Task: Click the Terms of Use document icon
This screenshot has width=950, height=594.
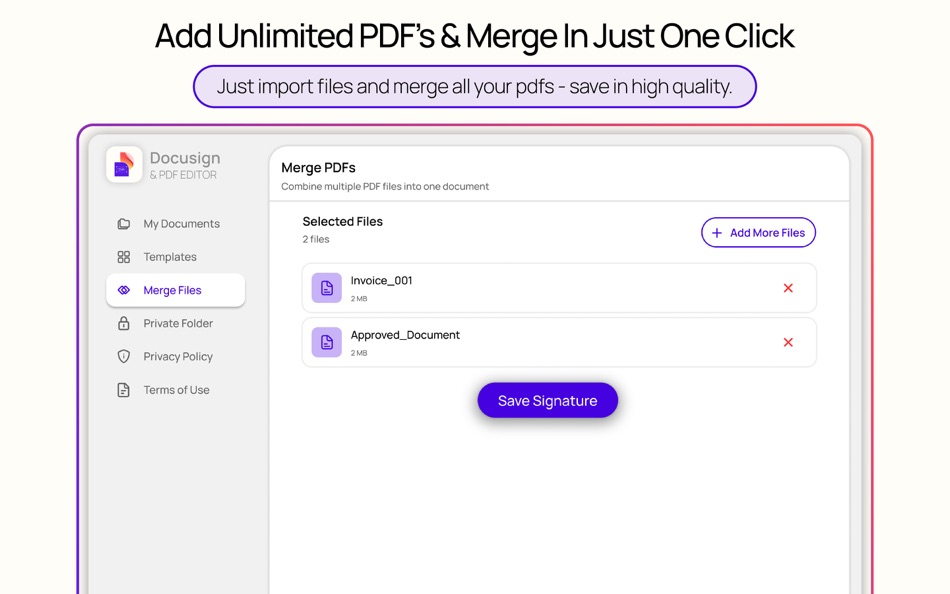Action: tap(124, 390)
